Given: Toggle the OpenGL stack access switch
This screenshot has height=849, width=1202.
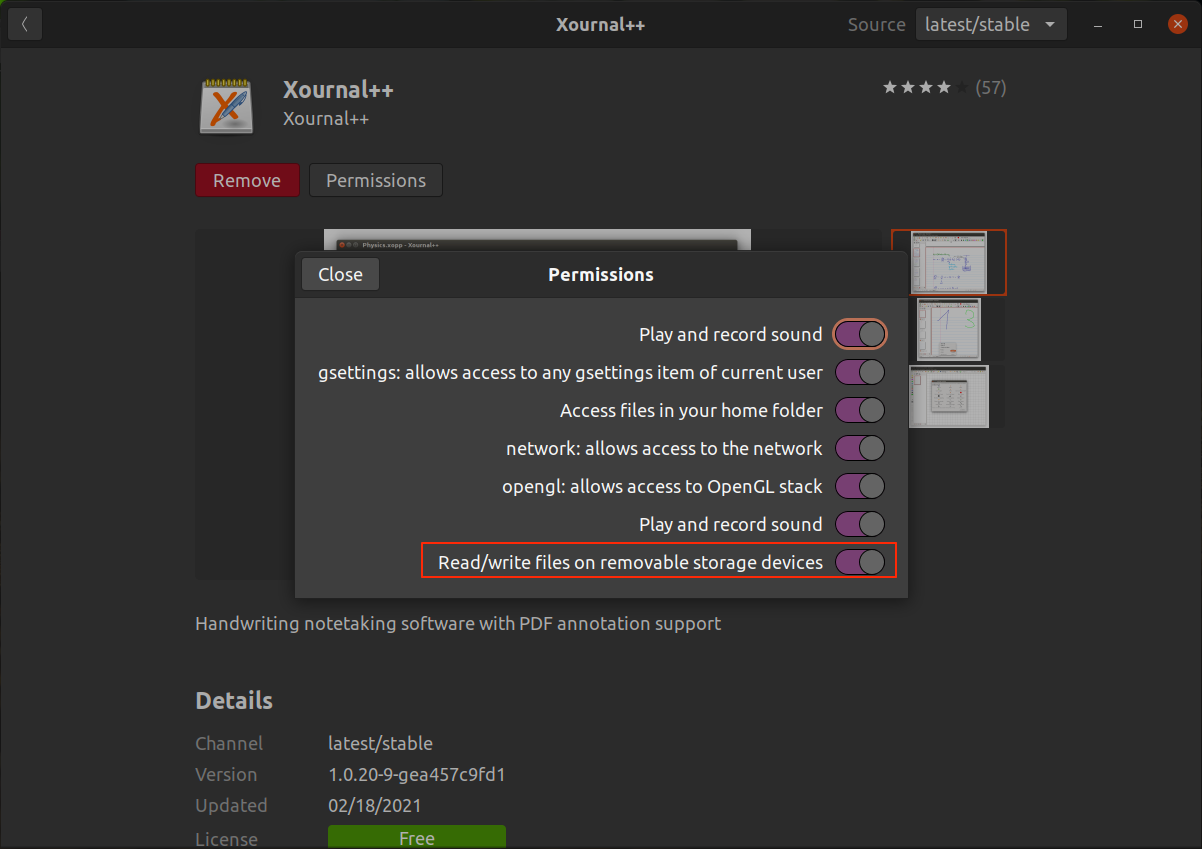Looking at the screenshot, I should click(859, 486).
